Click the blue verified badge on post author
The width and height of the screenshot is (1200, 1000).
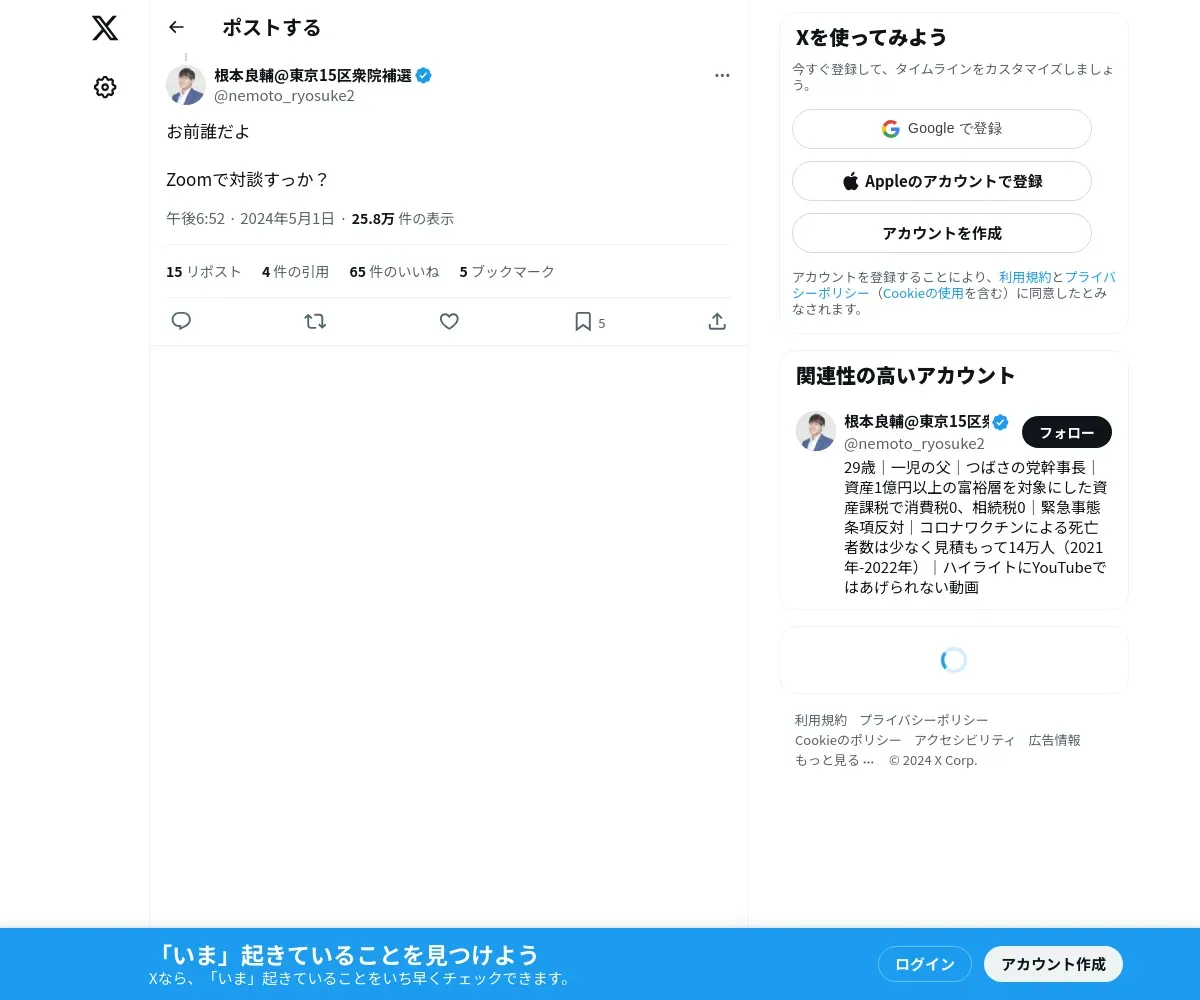pos(424,75)
